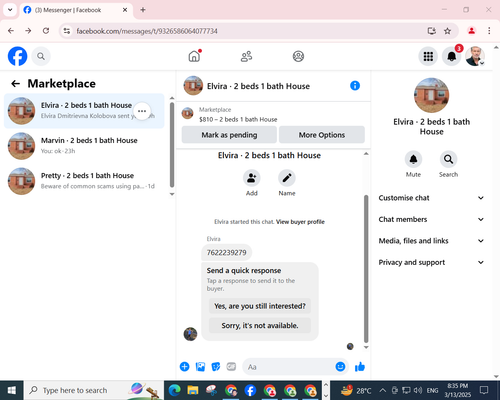Expand Privacy and support section
The width and height of the screenshot is (500, 400).
tap(431, 262)
